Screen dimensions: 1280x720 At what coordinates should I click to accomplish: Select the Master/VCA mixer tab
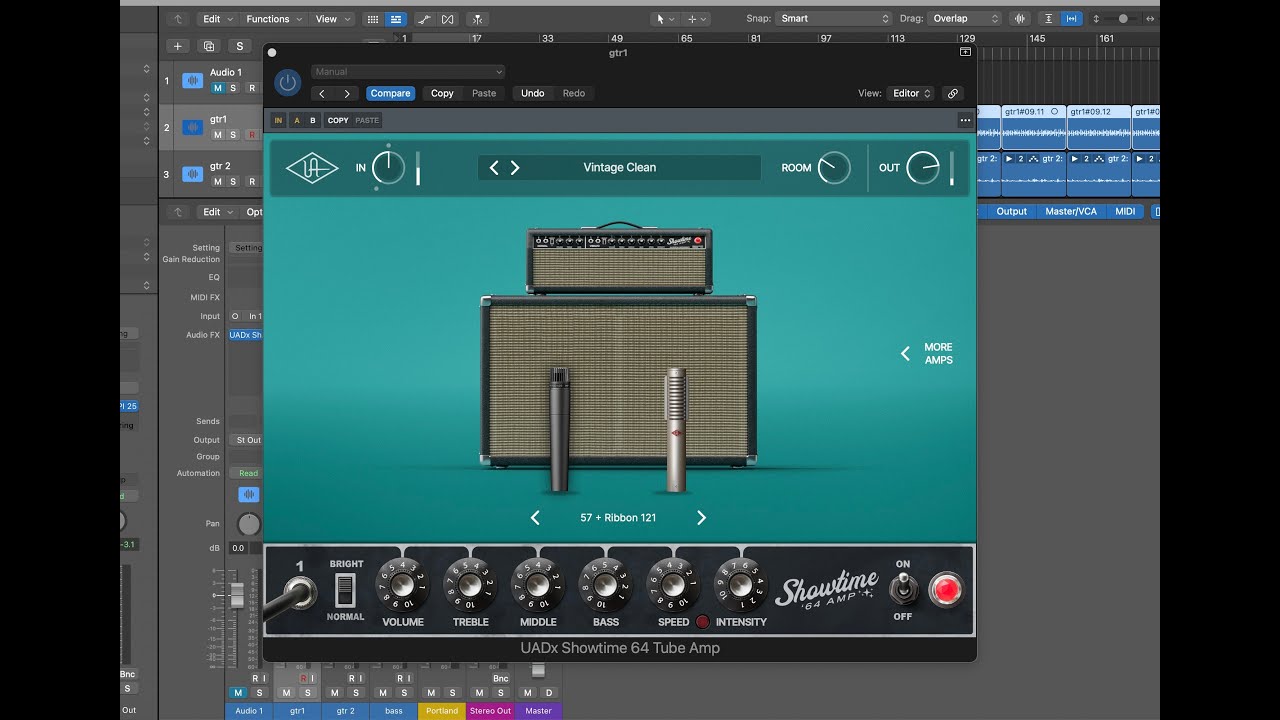[x=1072, y=211]
